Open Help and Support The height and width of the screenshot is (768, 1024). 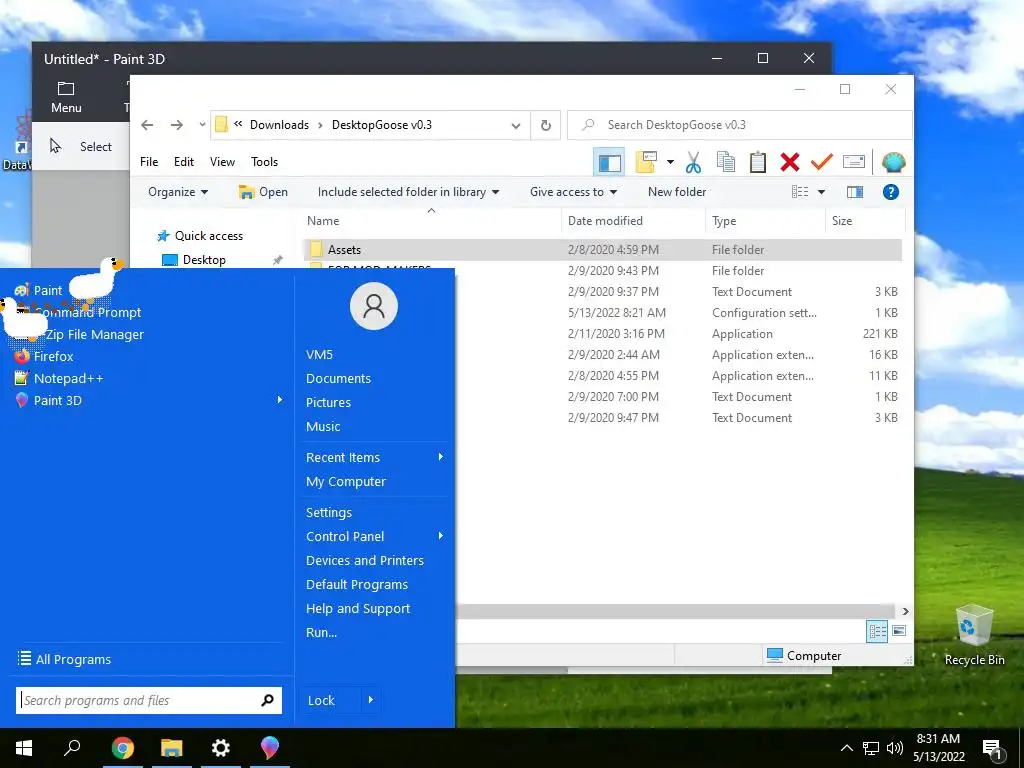pos(358,609)
